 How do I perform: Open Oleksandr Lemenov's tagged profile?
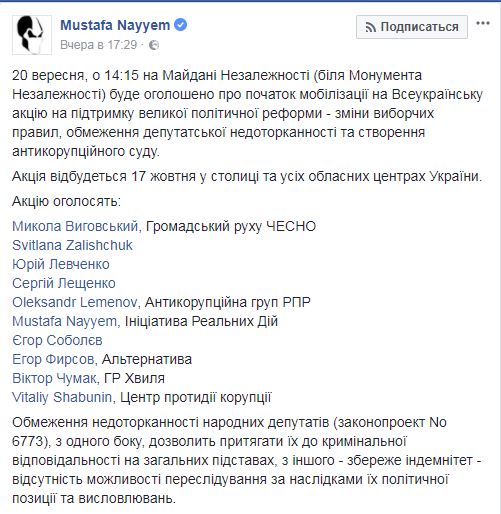[75, 302]
